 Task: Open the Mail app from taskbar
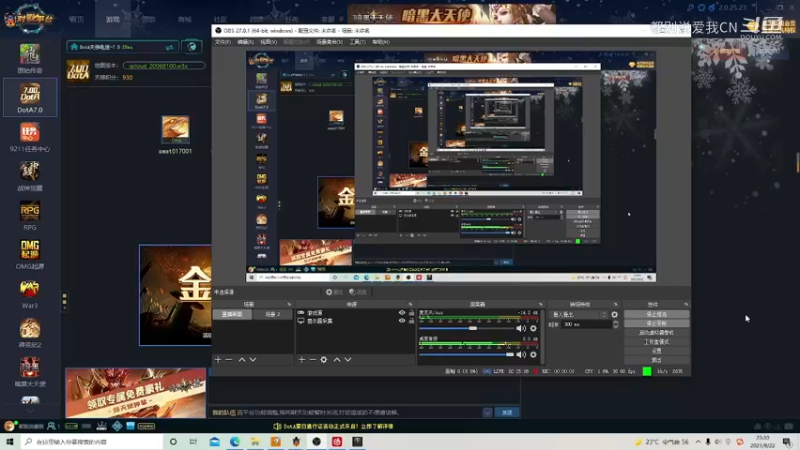215,442
